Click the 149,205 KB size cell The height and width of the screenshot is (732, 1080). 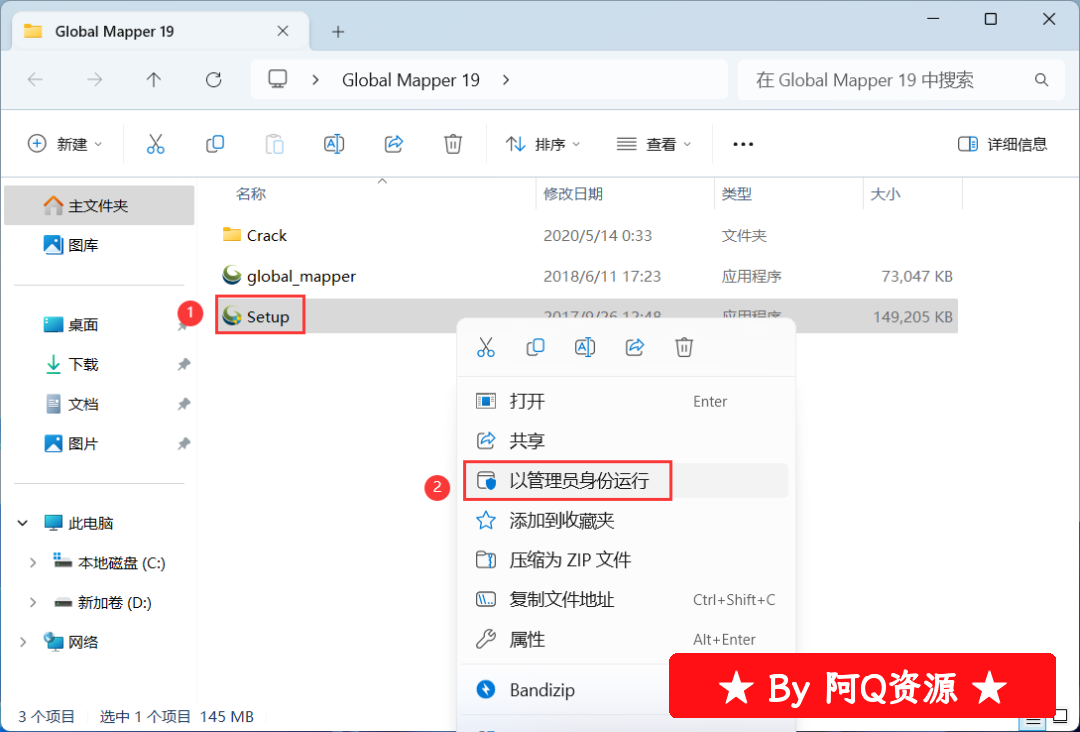913,317
